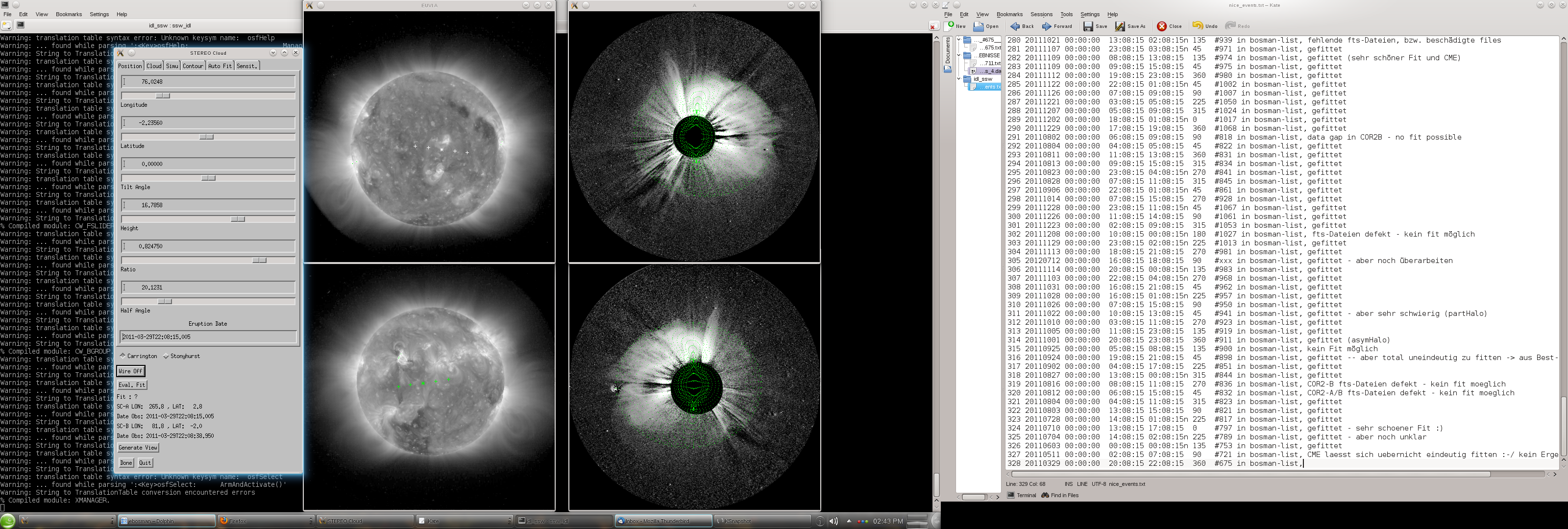Select the ...675.txt file in document tree
1568x529 pixels.
tap(986, 48)
